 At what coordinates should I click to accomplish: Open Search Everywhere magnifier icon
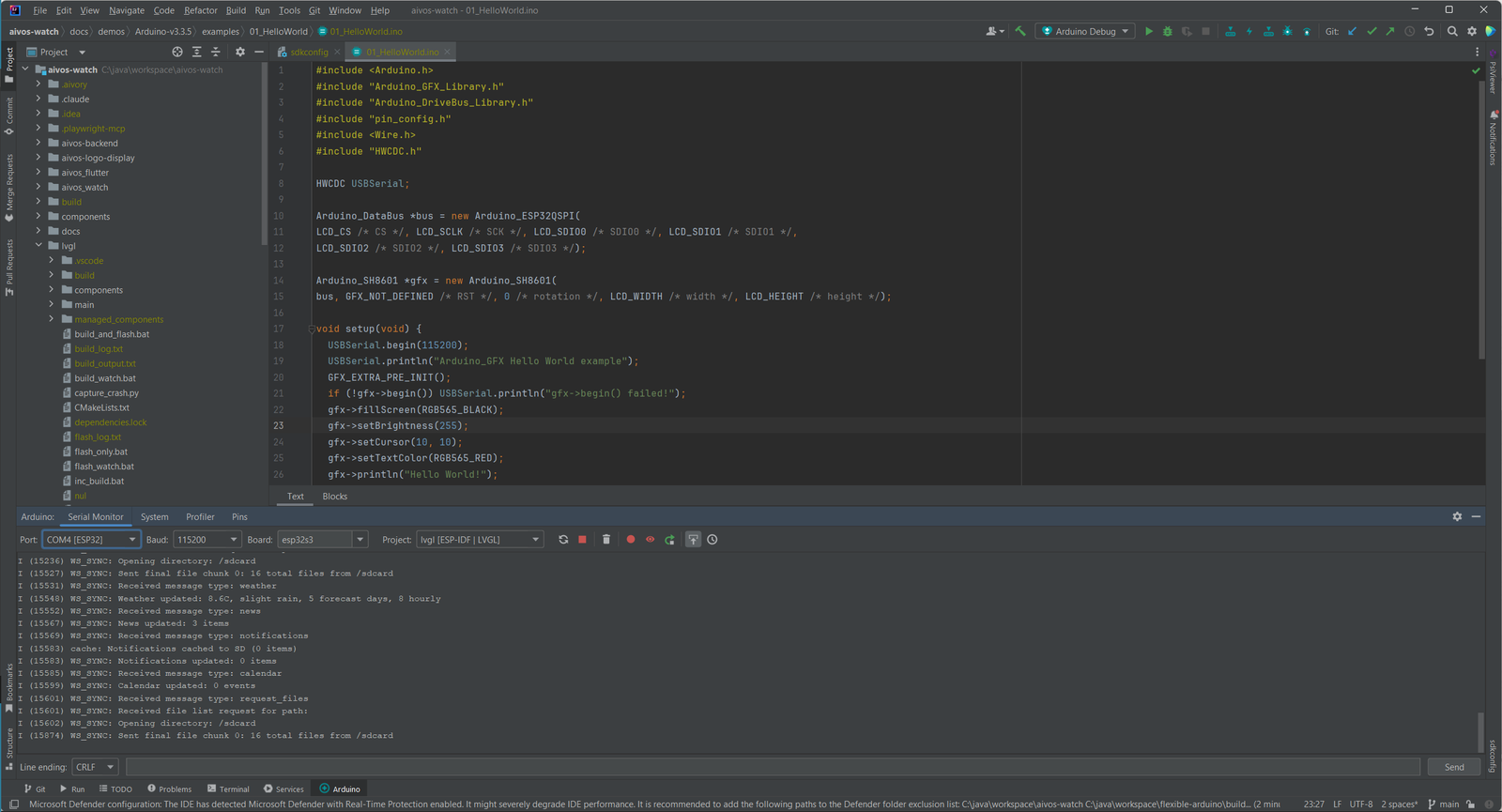pyautogui.click(x=1452, y=31)
